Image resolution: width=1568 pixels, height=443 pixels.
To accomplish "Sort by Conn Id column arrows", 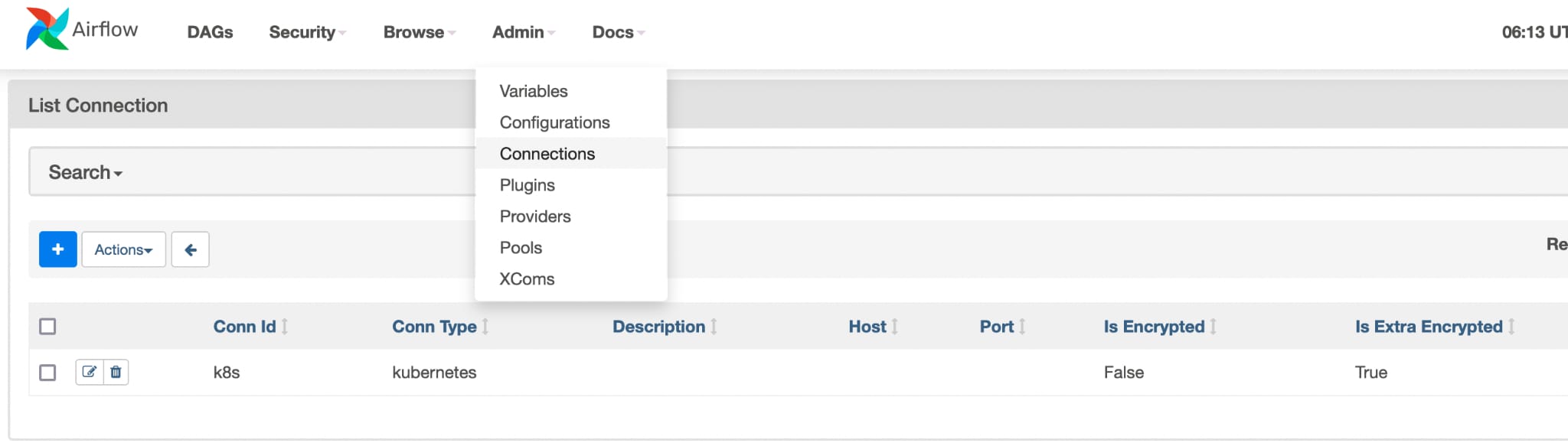I will point(285,327).
